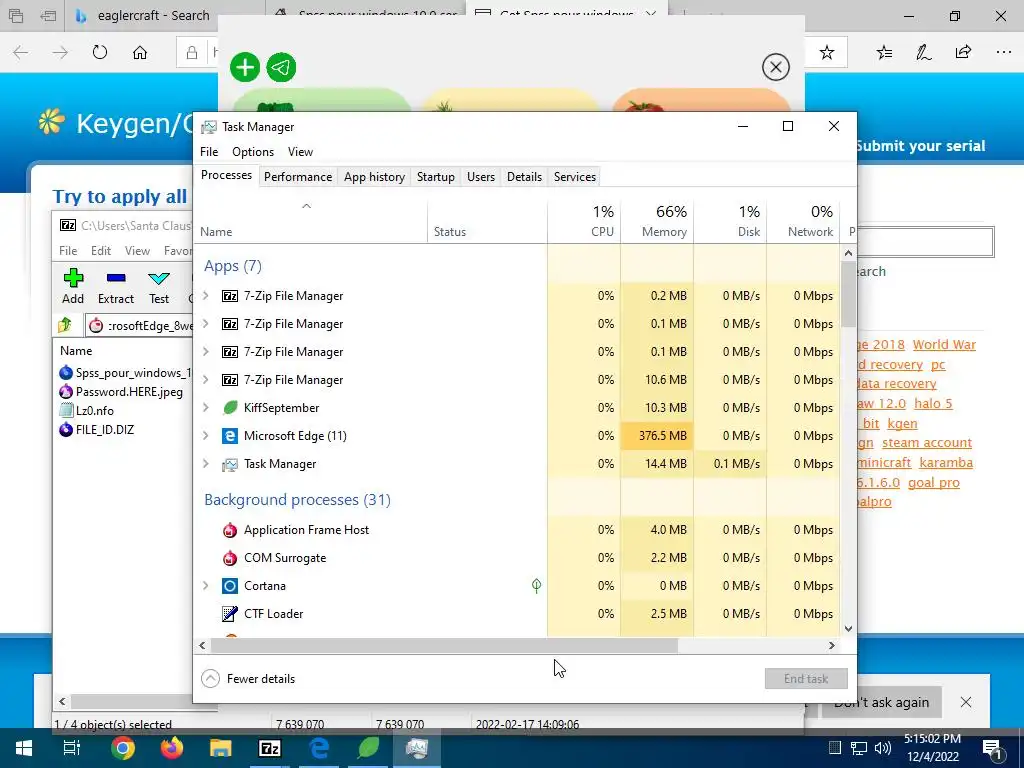Screen dimensions: 1024x768
Task: Click the favorites star in address bar
Action: click(827, 52)
